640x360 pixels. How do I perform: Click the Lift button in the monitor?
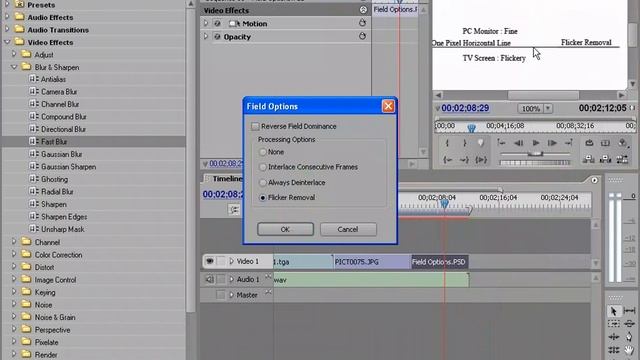pos(589,160)
